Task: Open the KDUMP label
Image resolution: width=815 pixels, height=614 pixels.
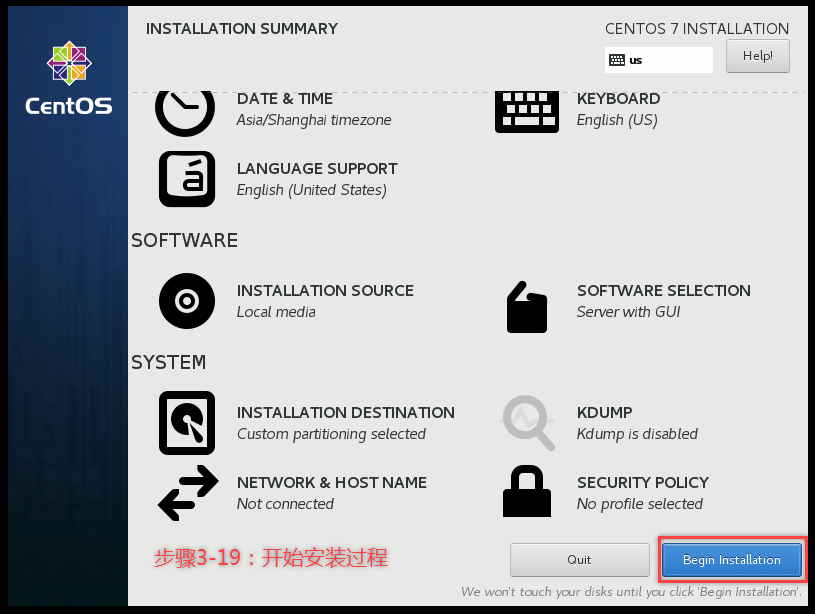Action: [x=604, y=413]
